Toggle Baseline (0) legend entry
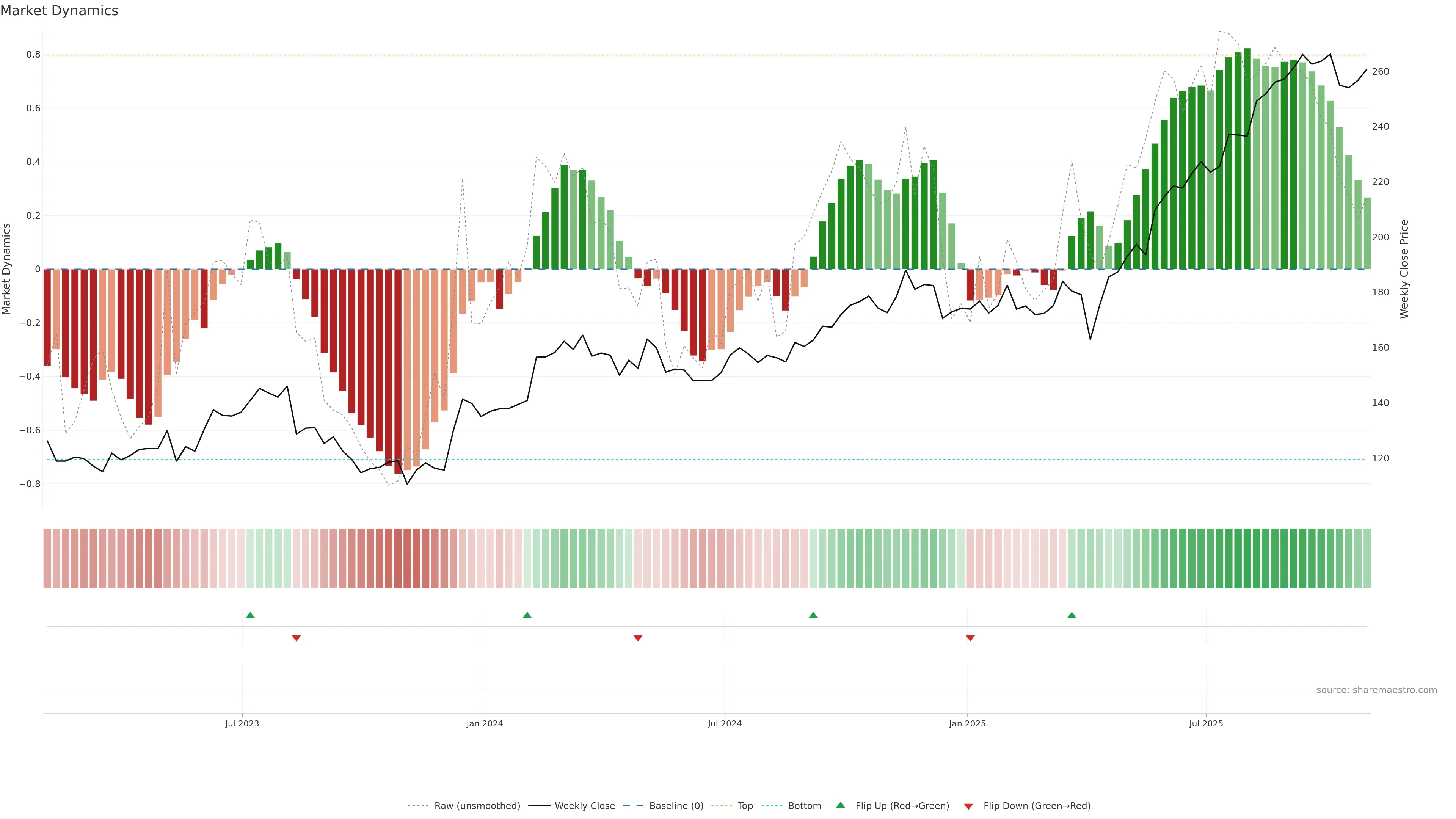The image size is (1456, 819). point(676,806)
